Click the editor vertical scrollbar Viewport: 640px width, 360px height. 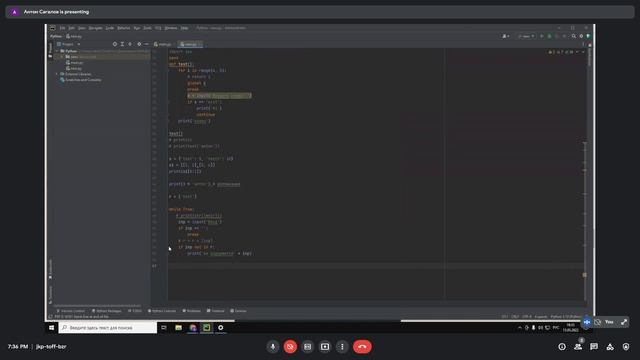pyautogui.click(x=585, y=220)
